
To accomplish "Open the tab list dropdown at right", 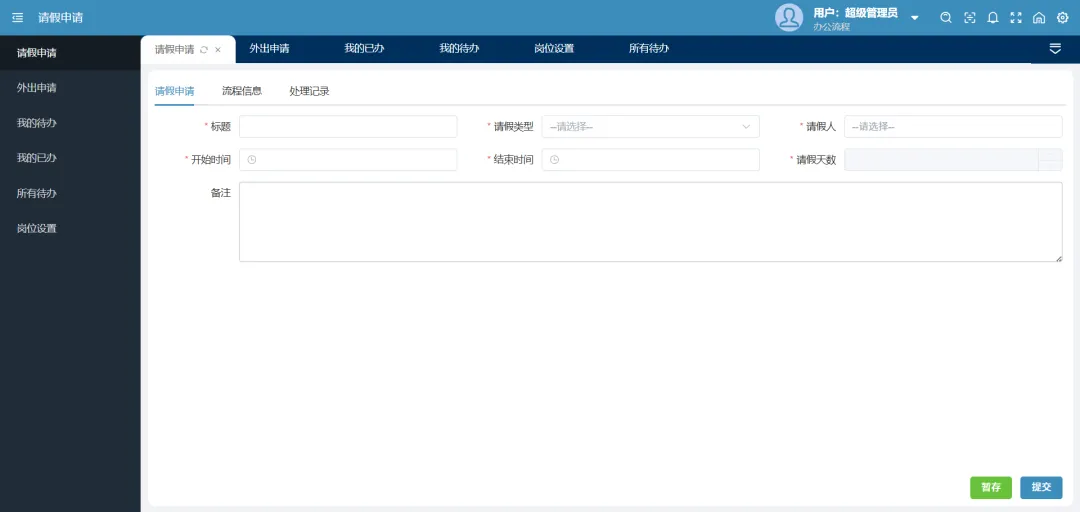I will 1055,49.
